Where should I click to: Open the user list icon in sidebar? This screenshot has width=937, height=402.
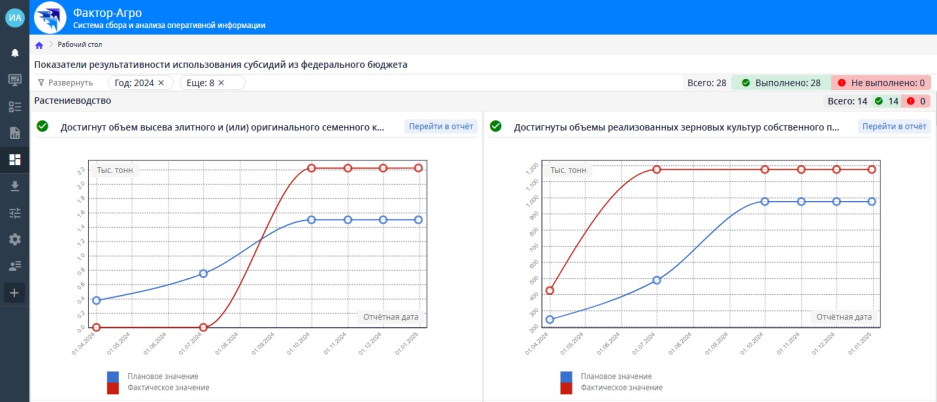point(14,266)
